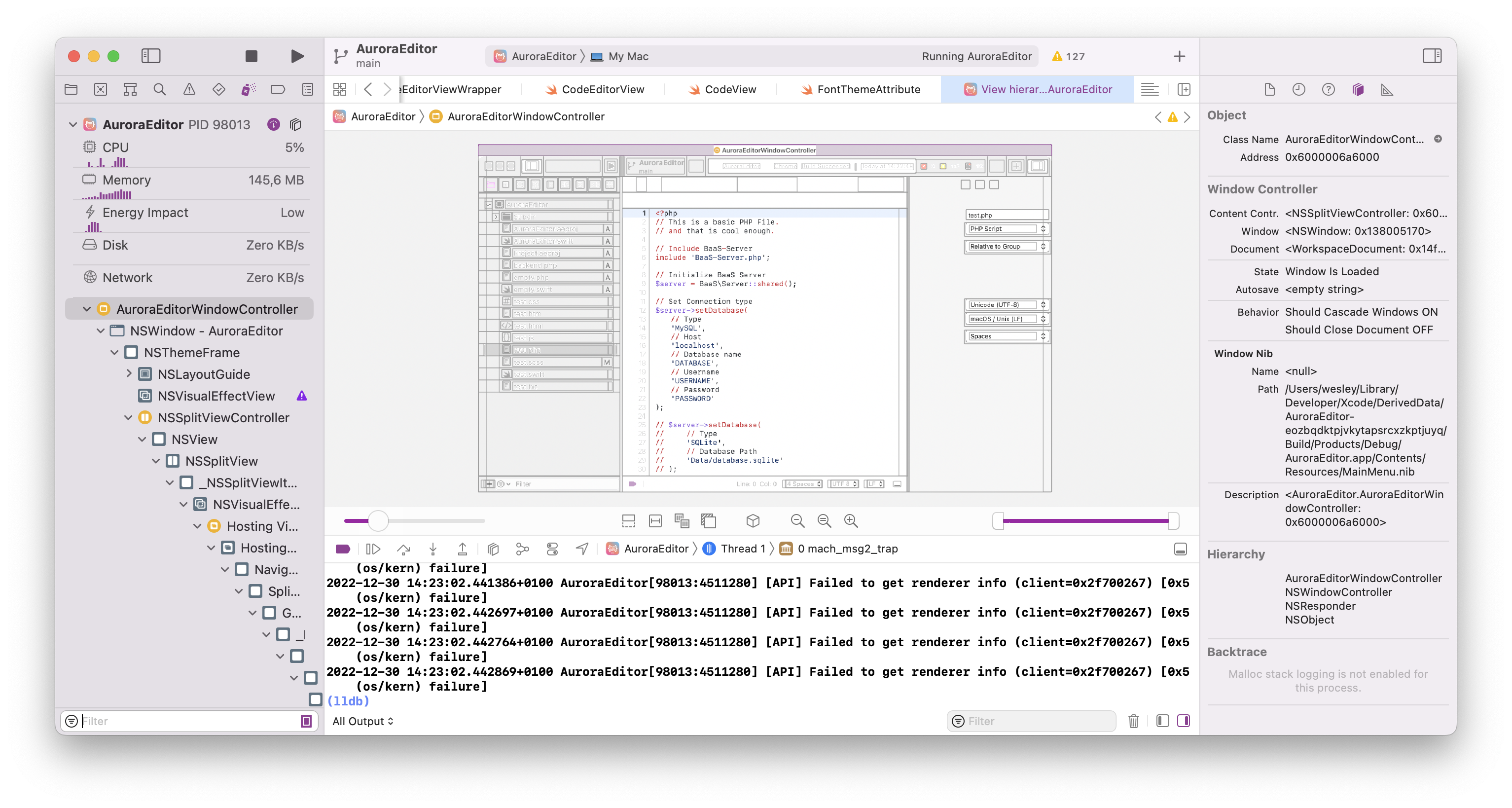The width and height of the screenshot is (1512, 808).
Task: Toggle the left navigator sidebar
Action: coord(151,56)
